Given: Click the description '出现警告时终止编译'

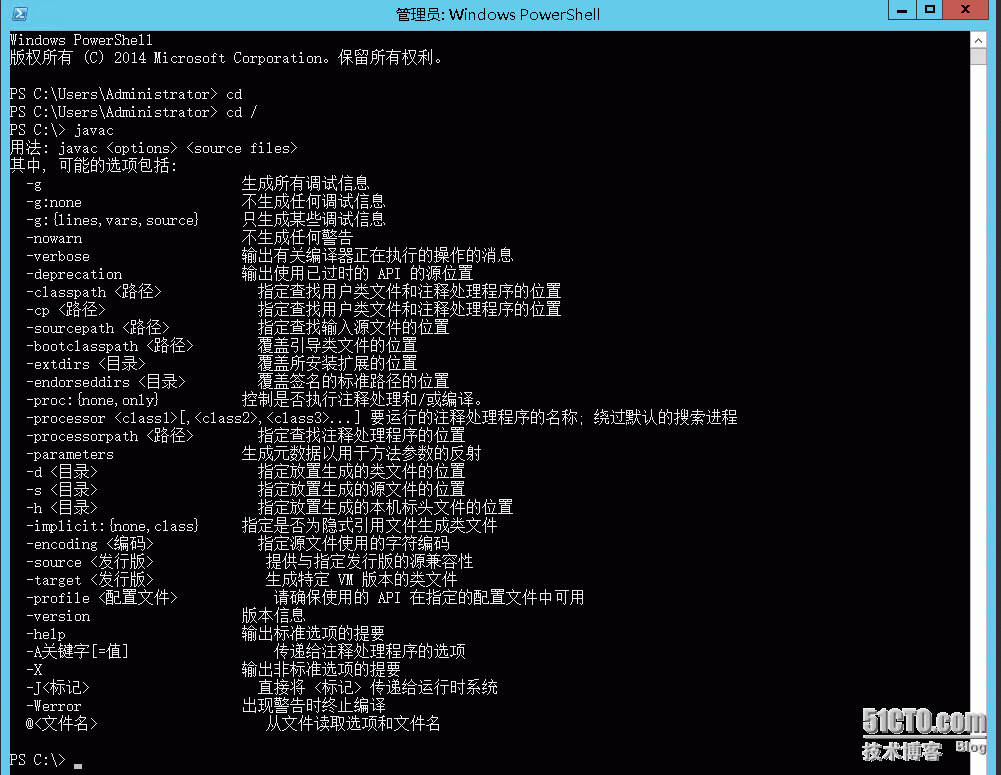Looking at the screenshot, I should 313,706.
